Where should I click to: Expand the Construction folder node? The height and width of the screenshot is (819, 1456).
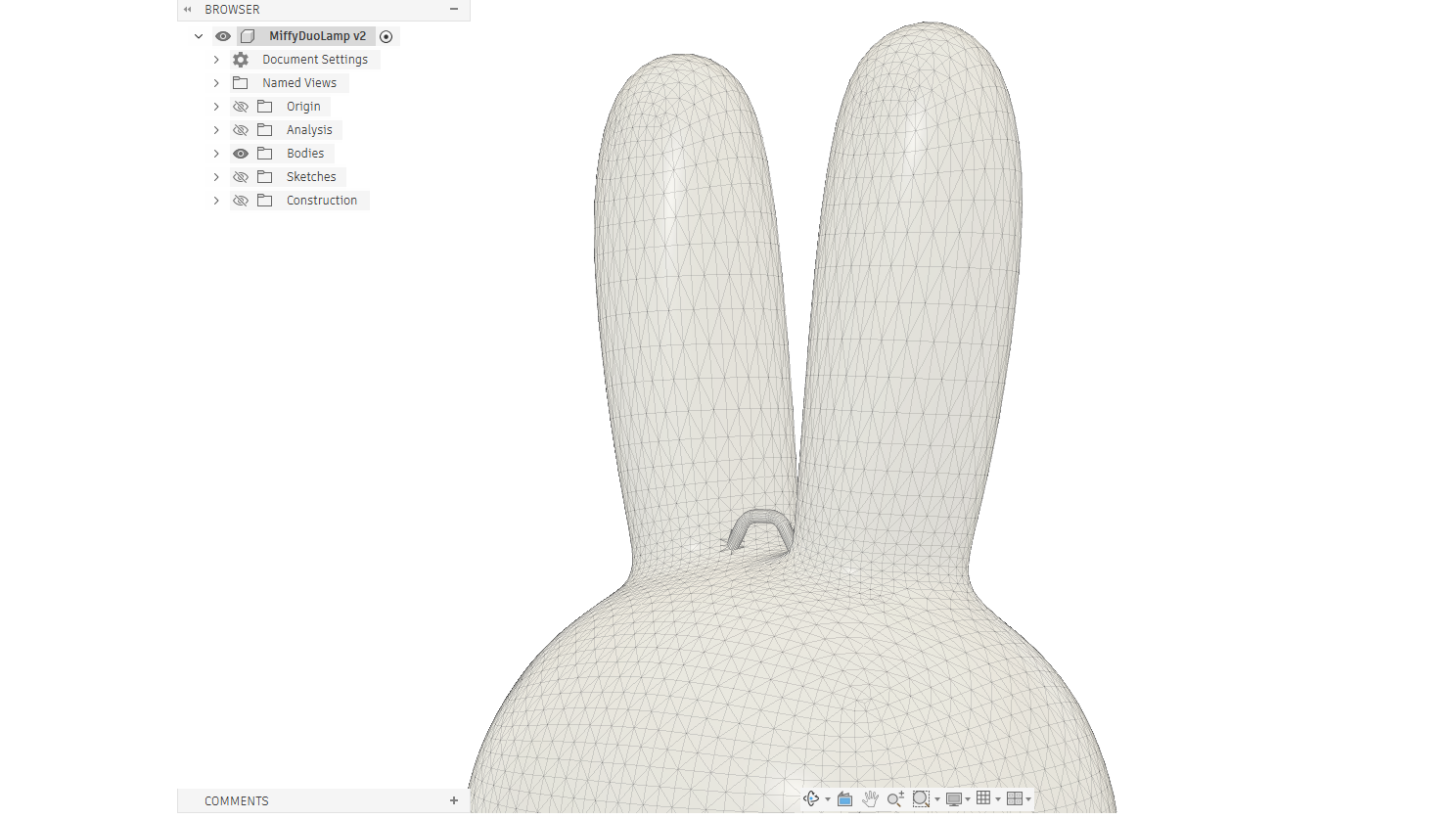[x=216, y=201]
